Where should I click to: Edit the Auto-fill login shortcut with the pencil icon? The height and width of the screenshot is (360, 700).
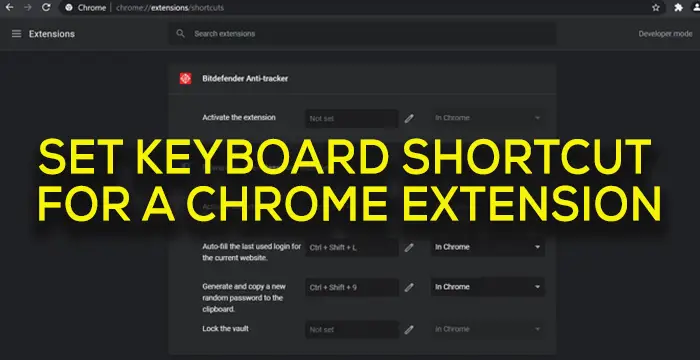[x=409, y=247]
